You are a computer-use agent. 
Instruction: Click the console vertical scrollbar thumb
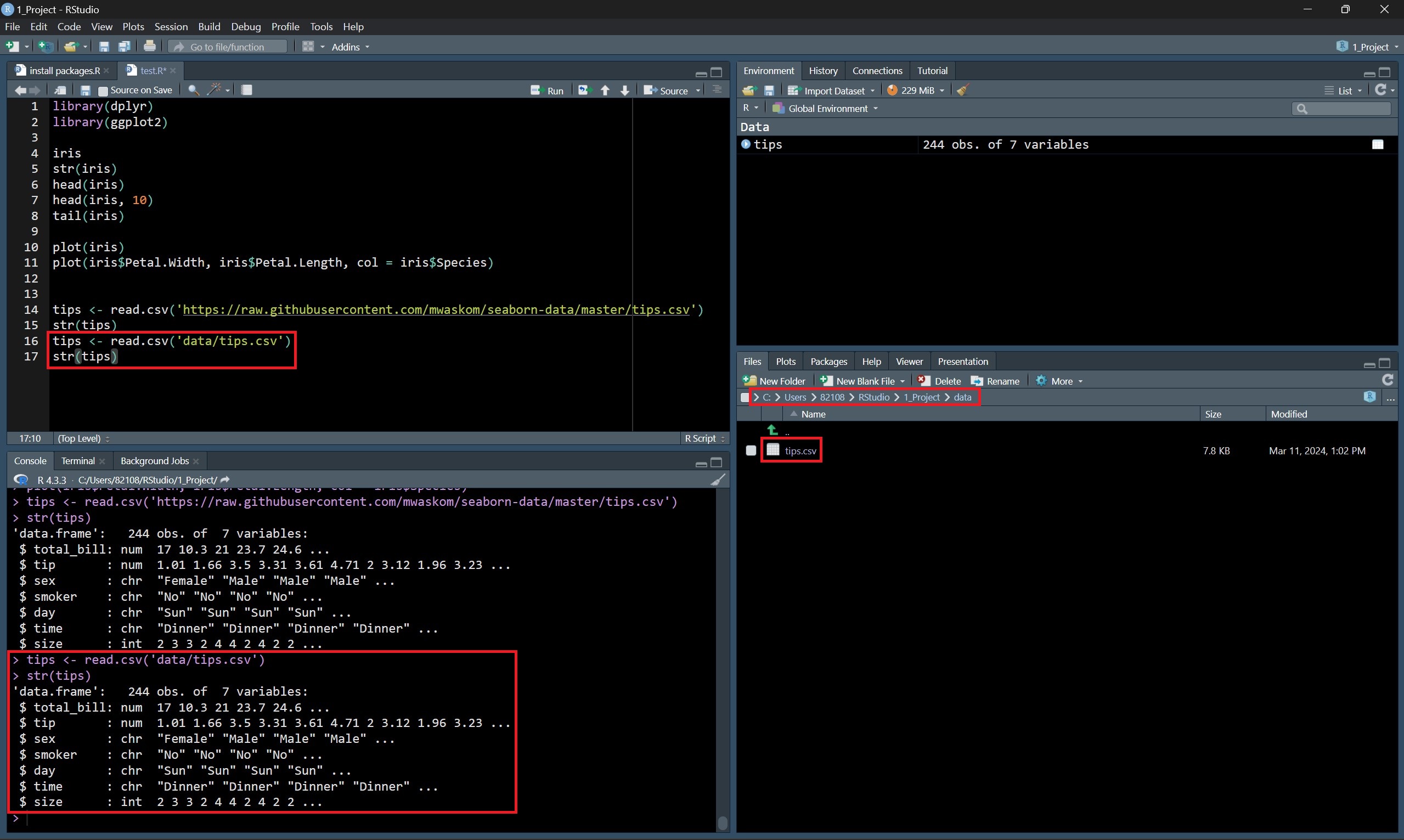pos(723,822)
